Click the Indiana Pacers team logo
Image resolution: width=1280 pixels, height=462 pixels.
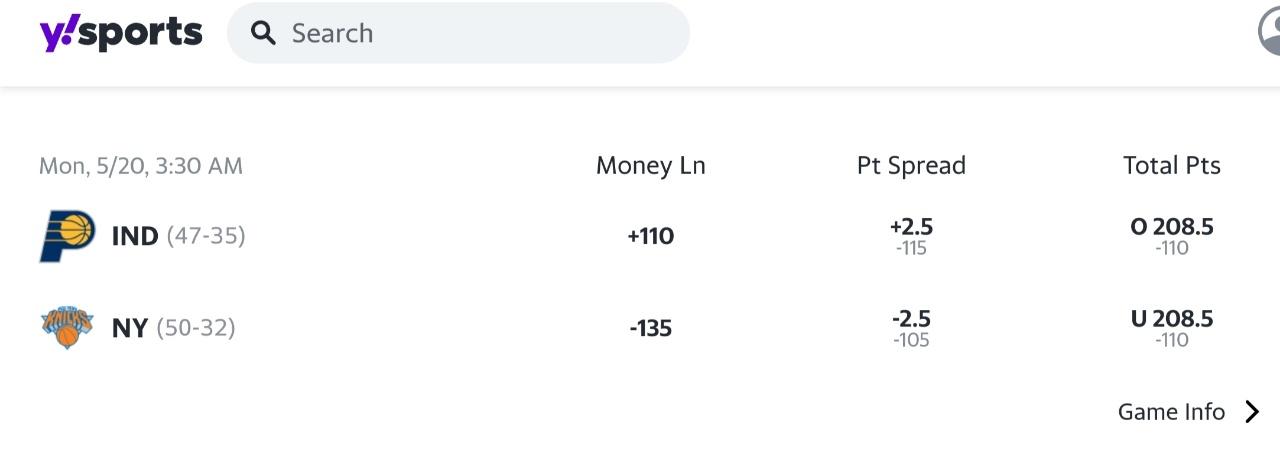pos(67,236)
